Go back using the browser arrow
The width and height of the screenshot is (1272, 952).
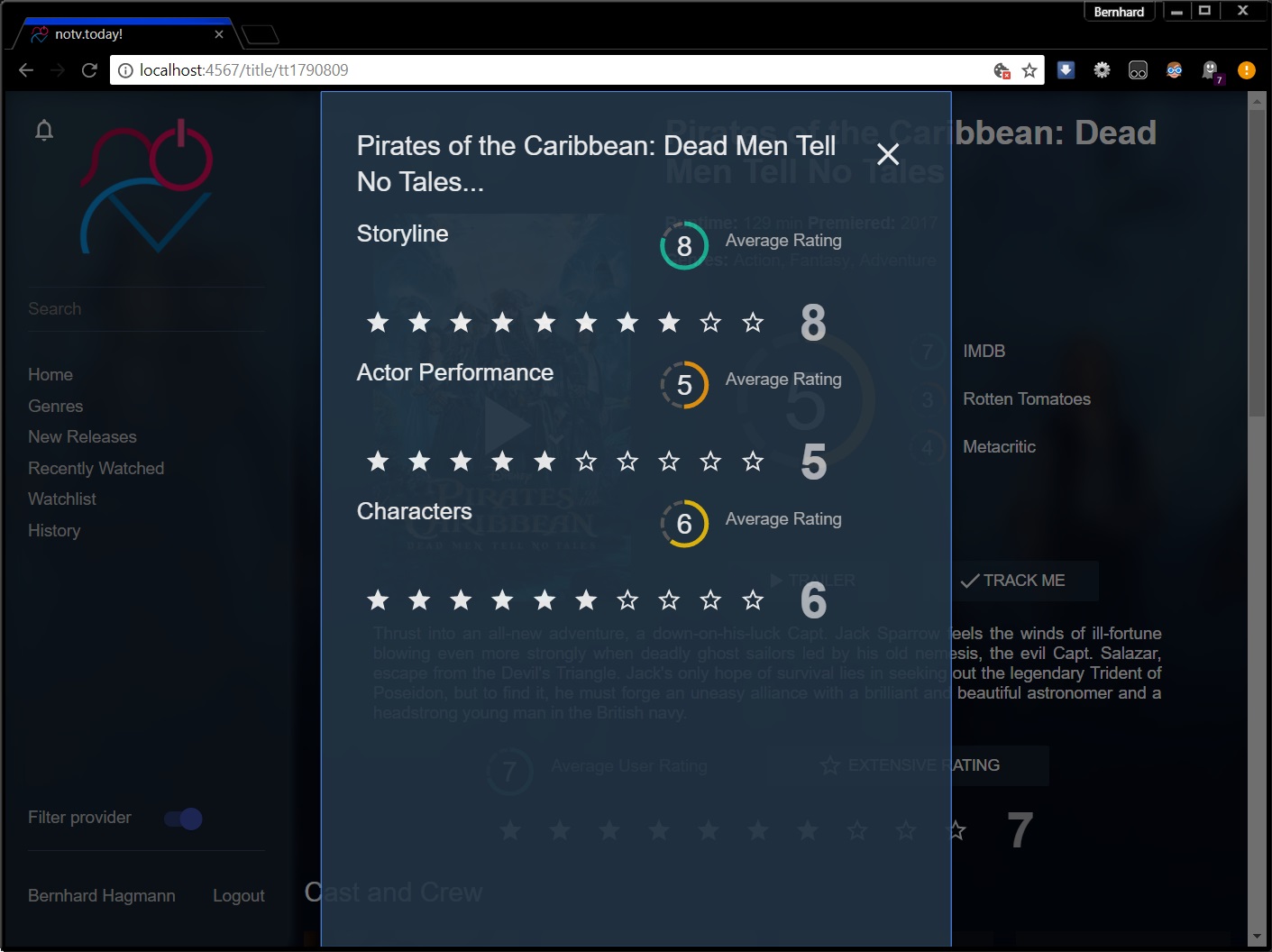pyautogui.click(x=26, y=70)
